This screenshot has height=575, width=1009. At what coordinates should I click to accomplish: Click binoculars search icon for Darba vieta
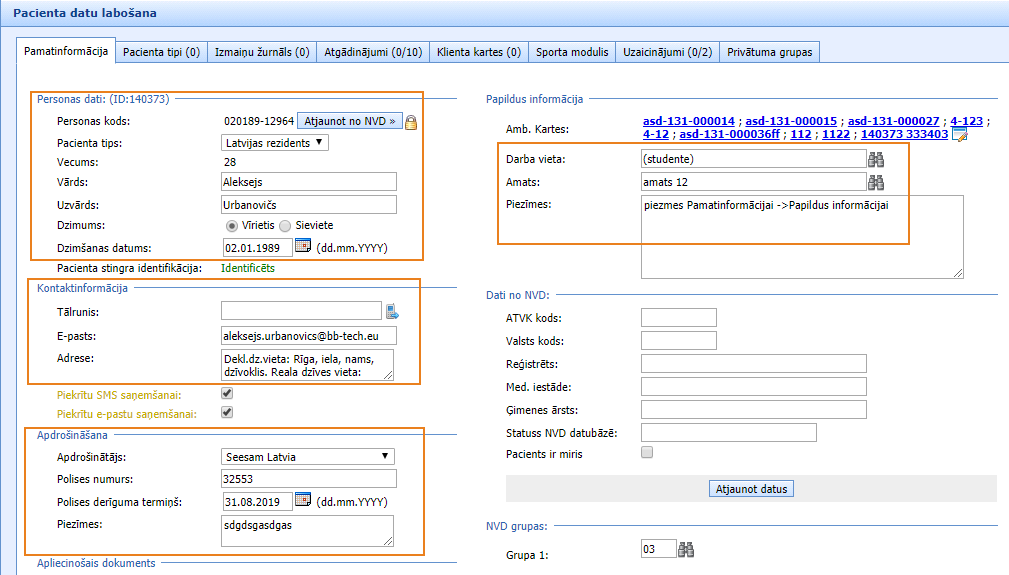[876, 159]
